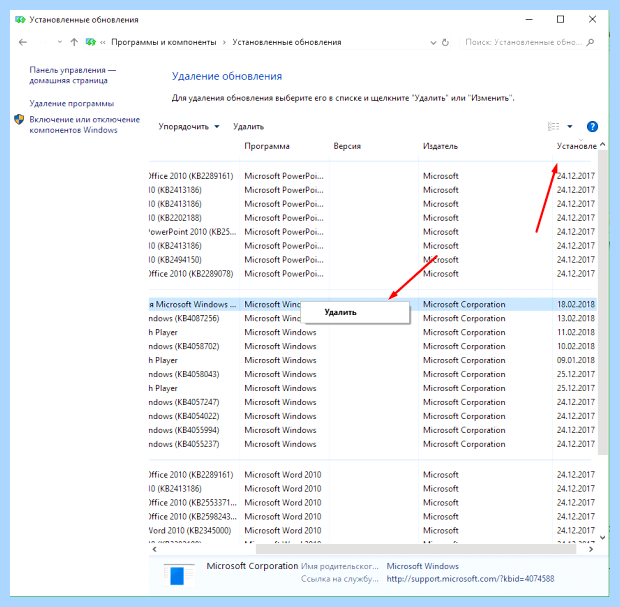Image resolution: width=620 pixels, height=607 pixels.
Task: Open 'Панель управления — домашняя страница' link
Action: [x=72, y=75]
